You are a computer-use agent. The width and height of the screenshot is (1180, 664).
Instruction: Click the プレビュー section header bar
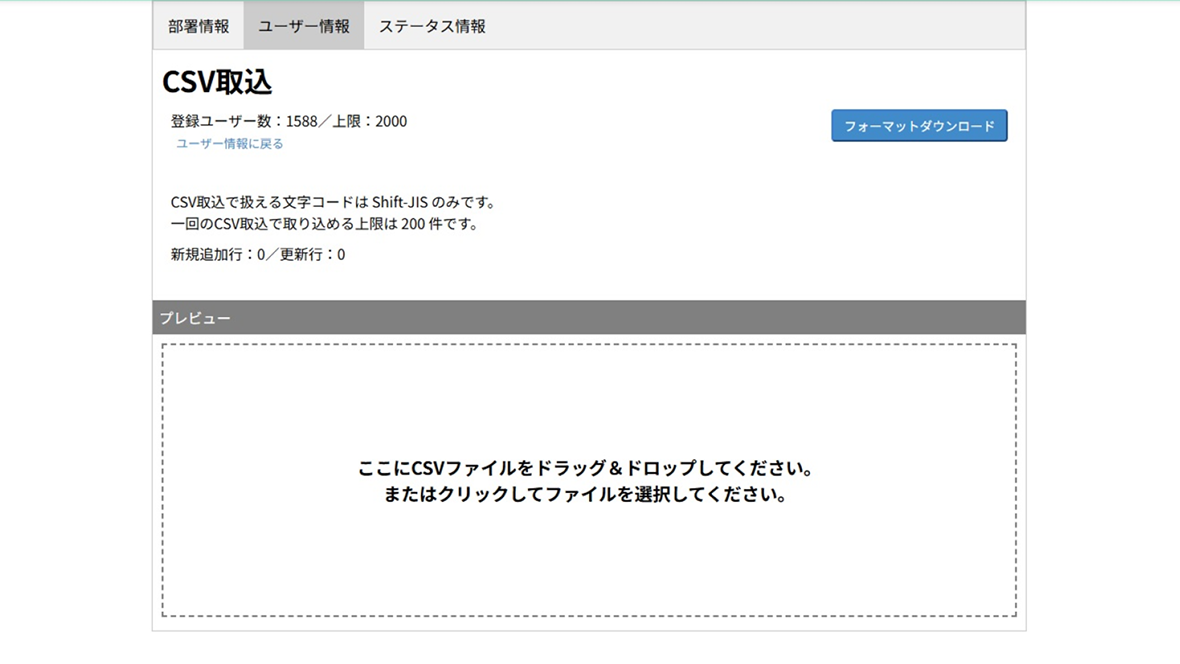tap(588, 318)
